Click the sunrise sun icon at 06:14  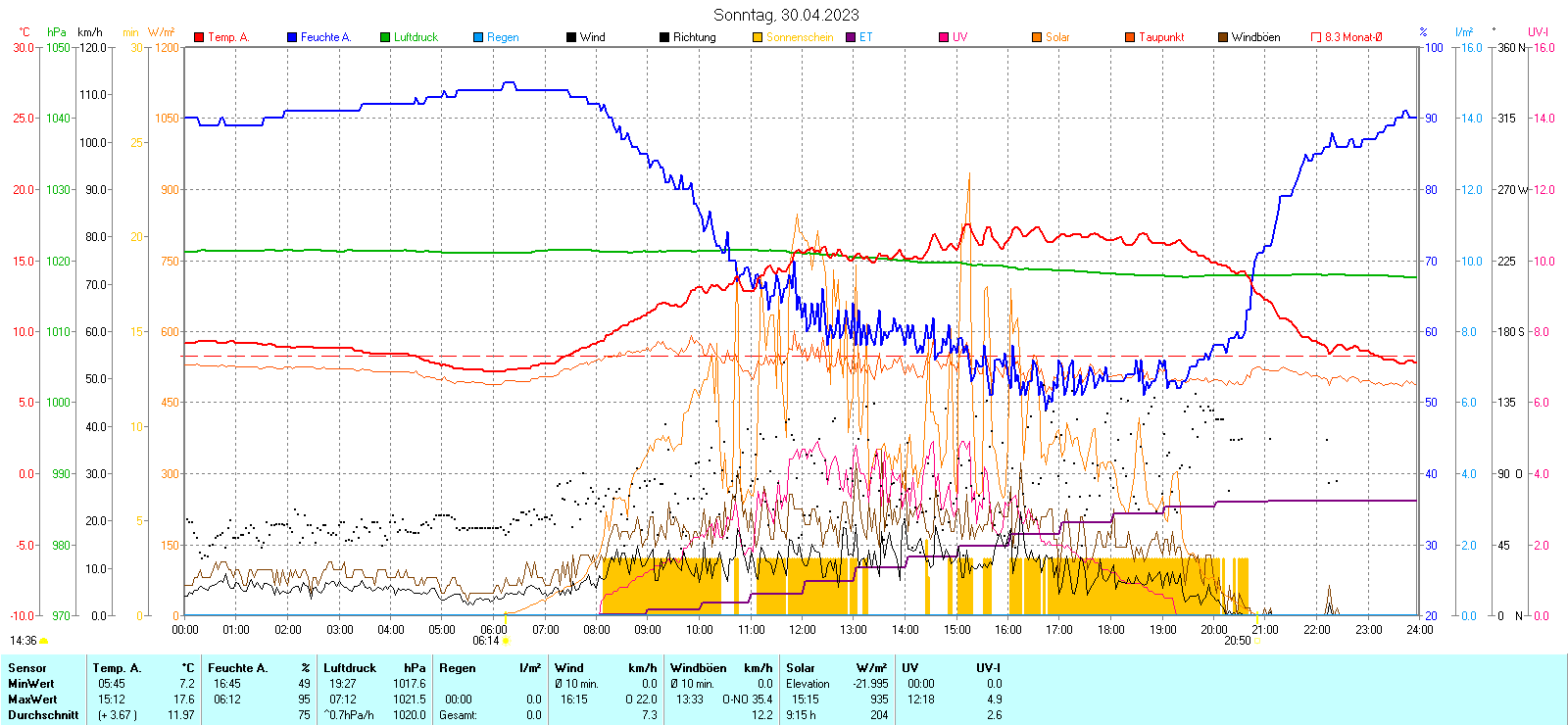[x=507, y=641]
